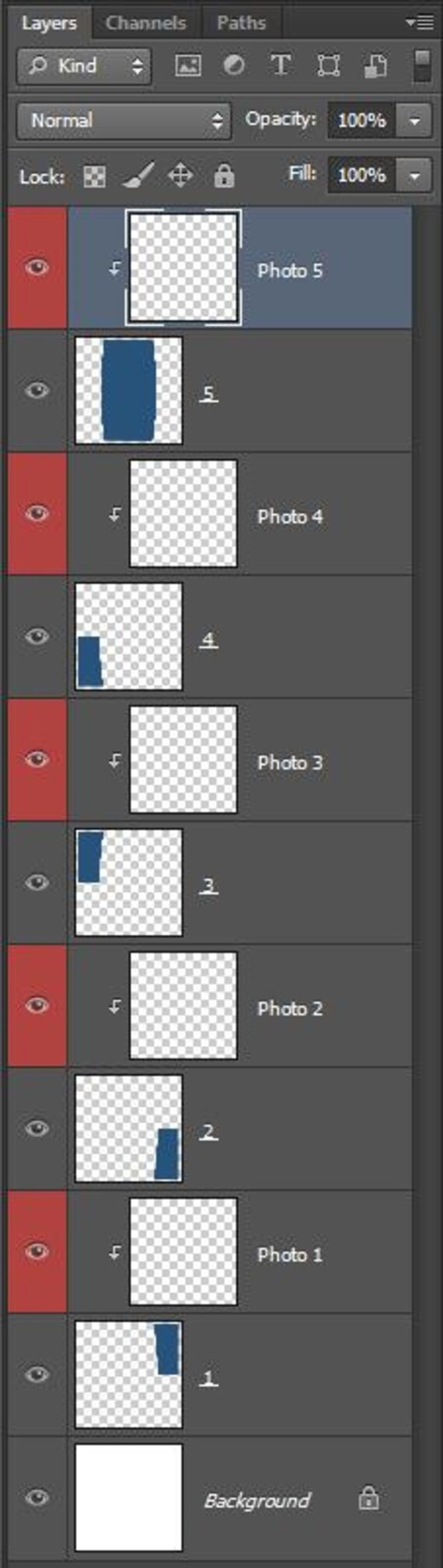Filter for type layers icon
The image size is (443, 1568).
tap(281, 65)
